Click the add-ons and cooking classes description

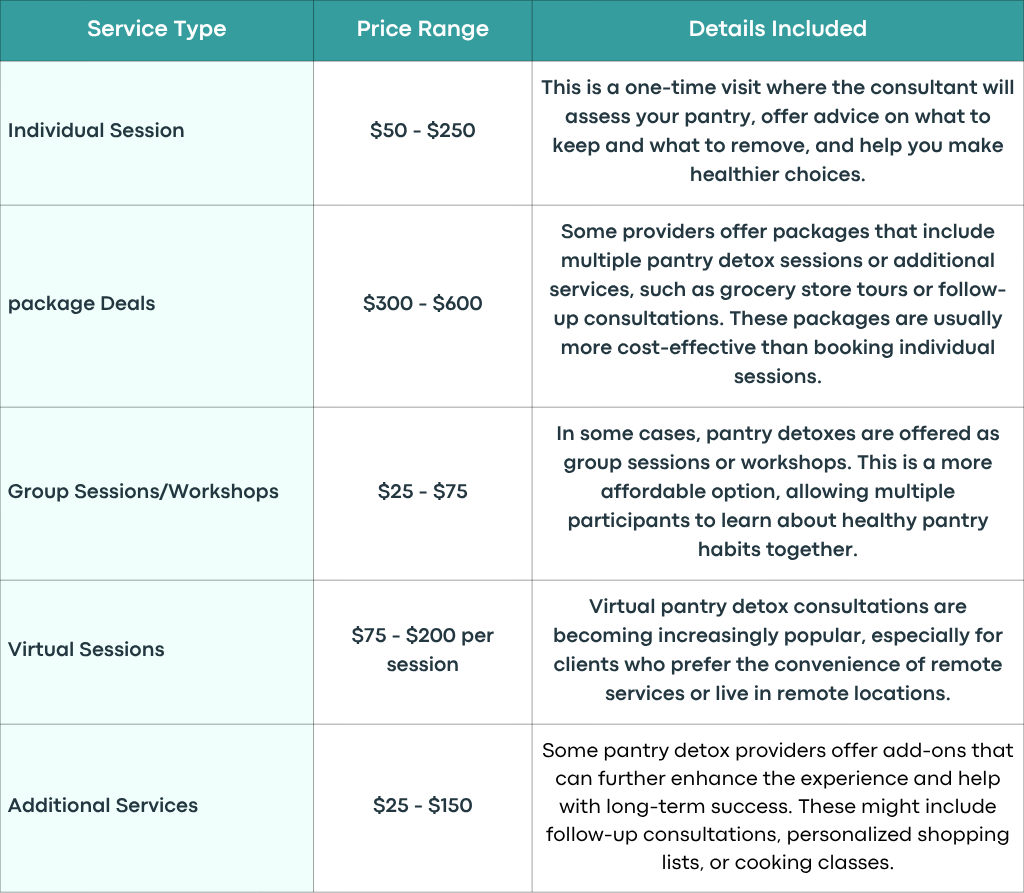click(x=778, y=806)
